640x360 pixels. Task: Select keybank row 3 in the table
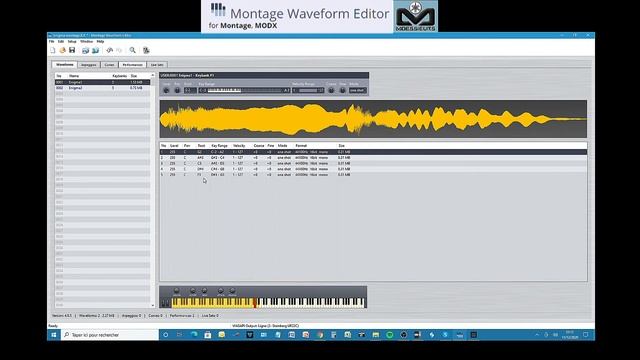tap(373, 163)
